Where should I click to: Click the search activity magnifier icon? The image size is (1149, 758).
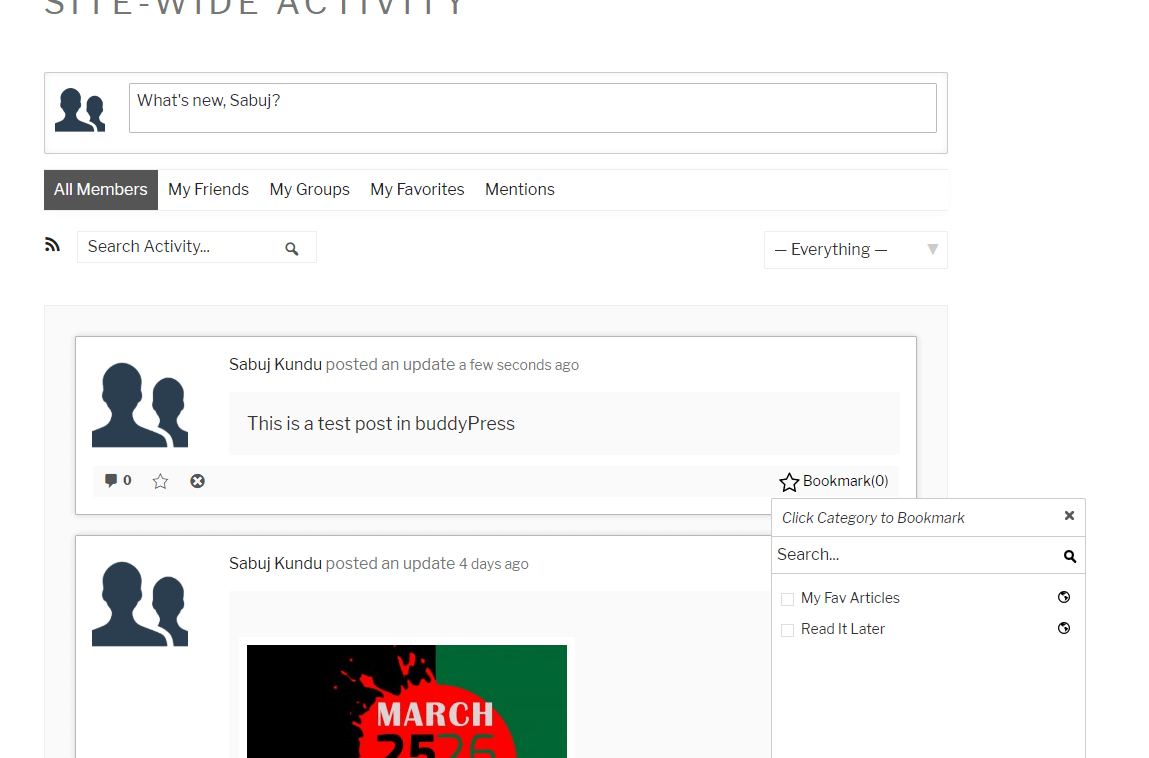(x=291, y=249)
